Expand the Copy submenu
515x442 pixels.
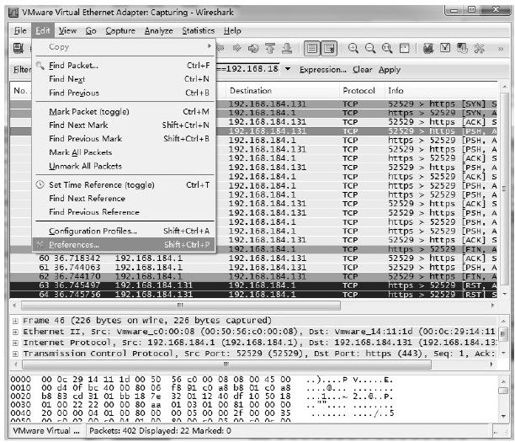124,47
